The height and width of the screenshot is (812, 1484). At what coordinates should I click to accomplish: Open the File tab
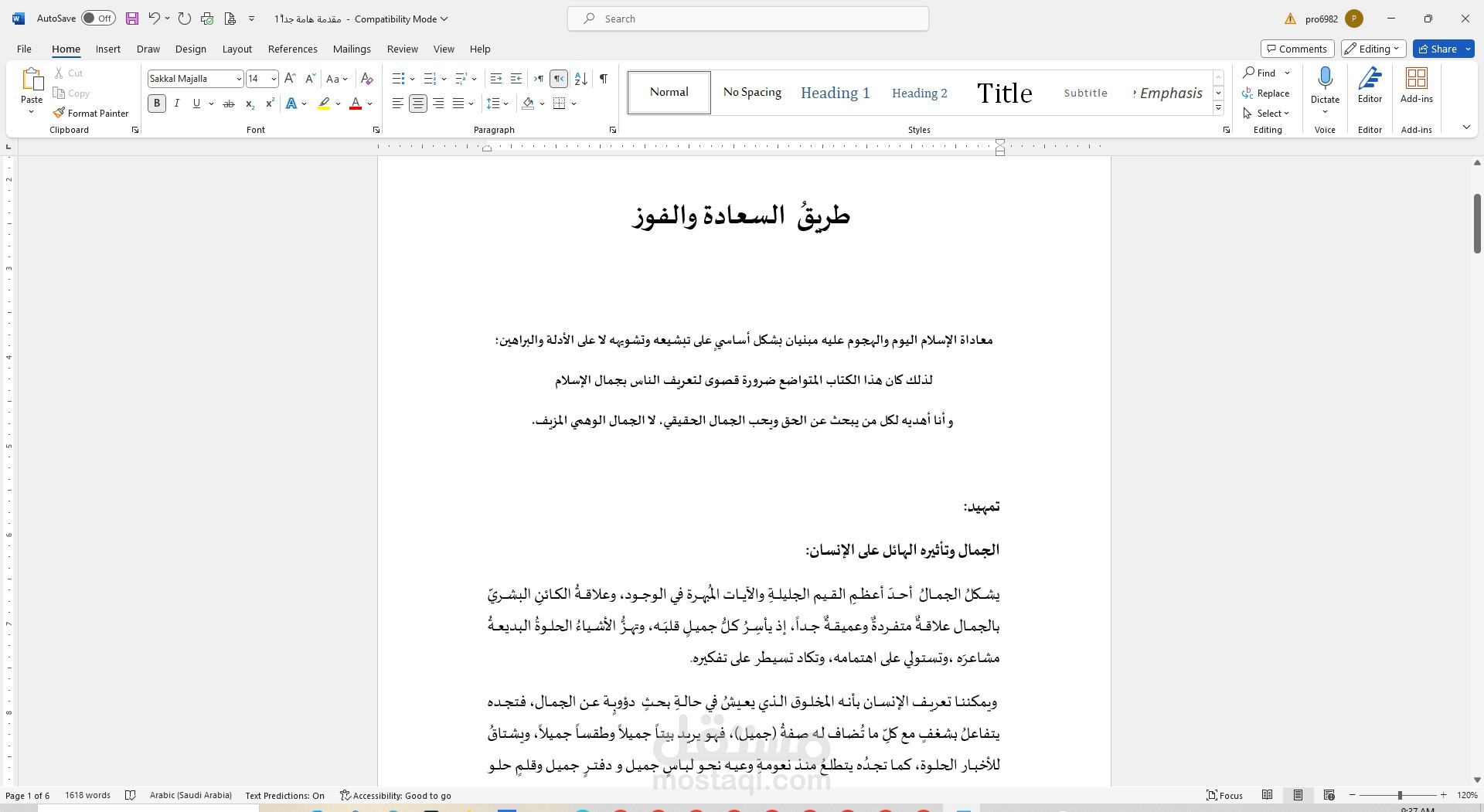coord(24,49)
